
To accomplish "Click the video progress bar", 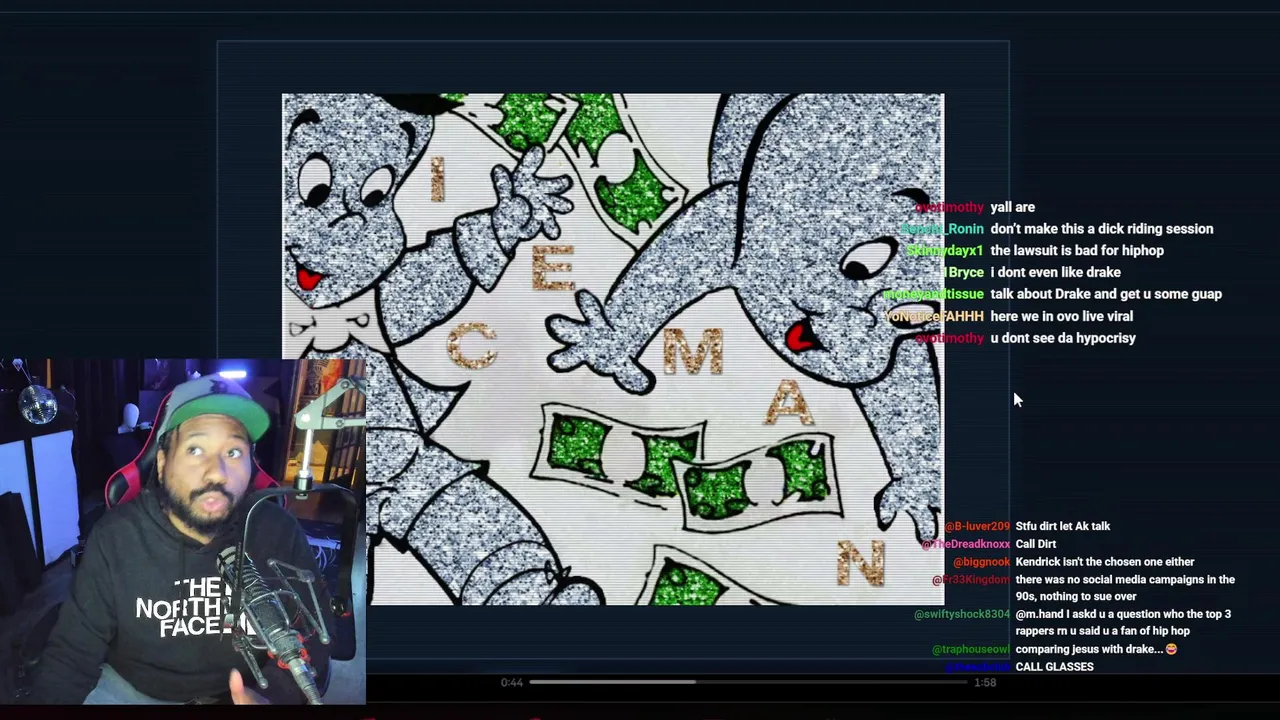I will 749,682.
